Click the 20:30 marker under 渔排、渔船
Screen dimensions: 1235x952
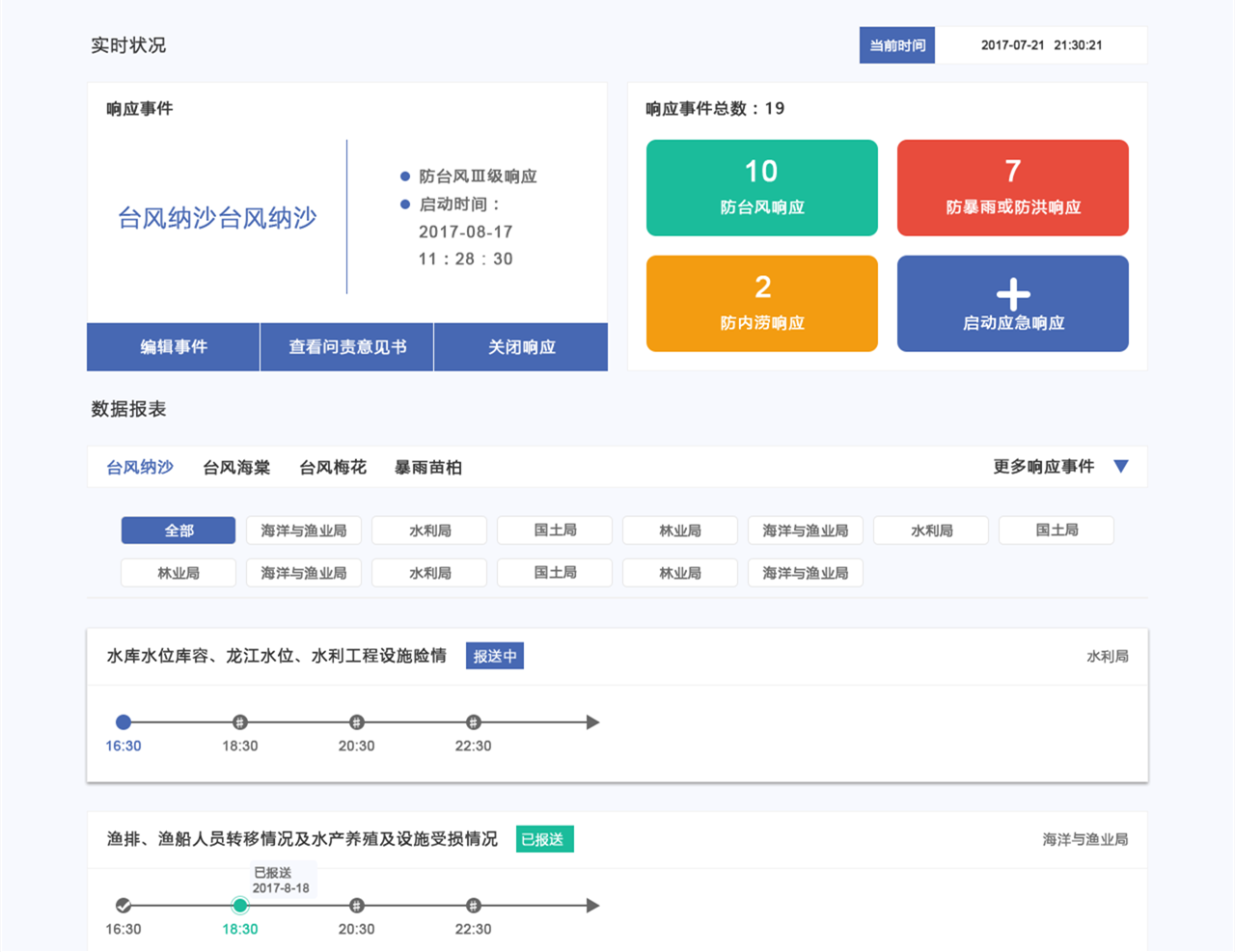pos(356,906)
